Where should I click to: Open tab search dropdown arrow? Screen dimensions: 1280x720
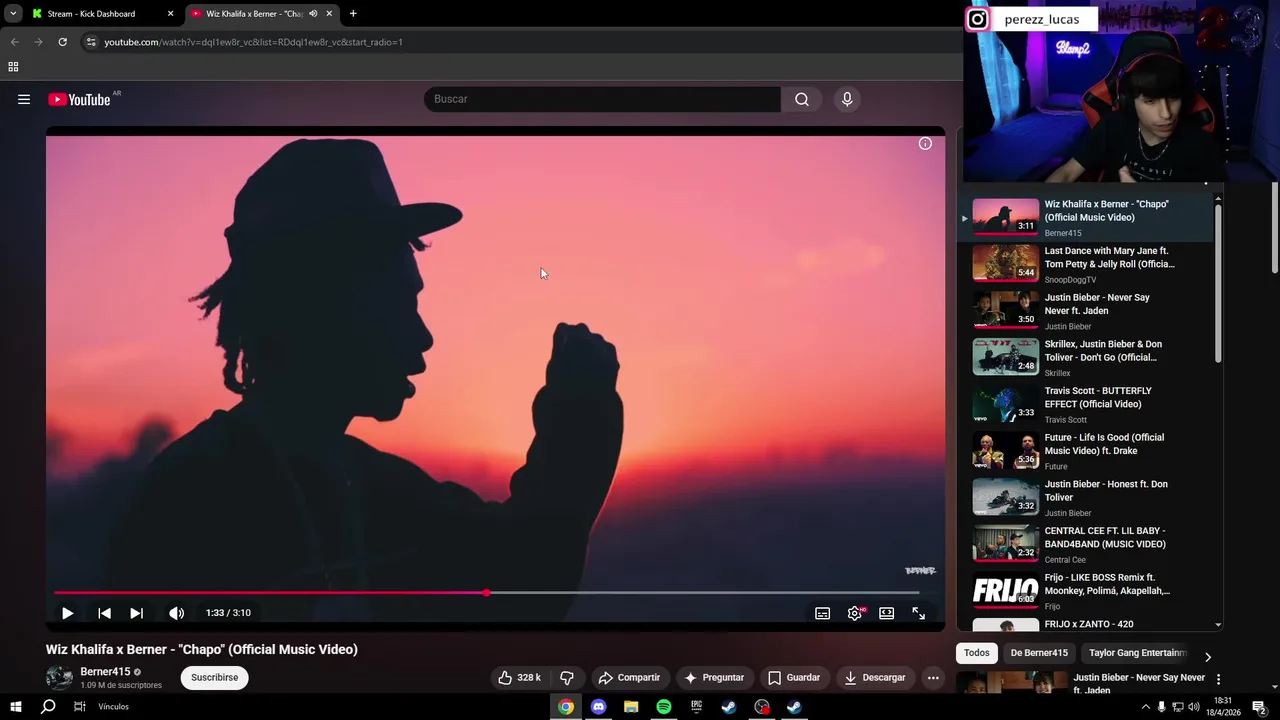13,14
